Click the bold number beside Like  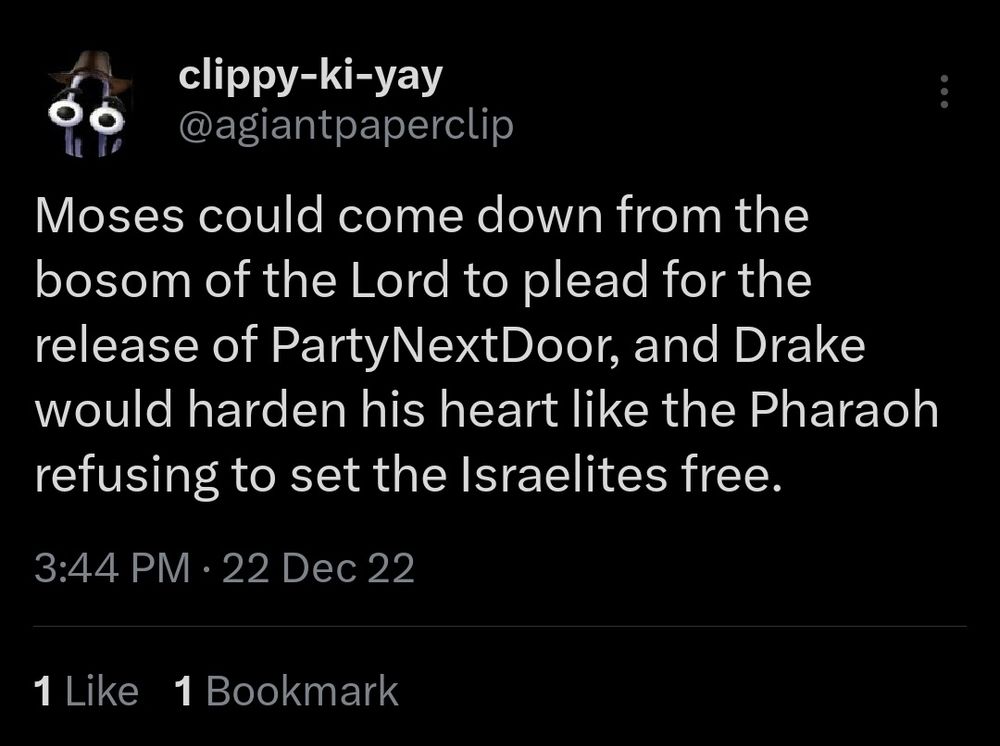pos(43,691)
